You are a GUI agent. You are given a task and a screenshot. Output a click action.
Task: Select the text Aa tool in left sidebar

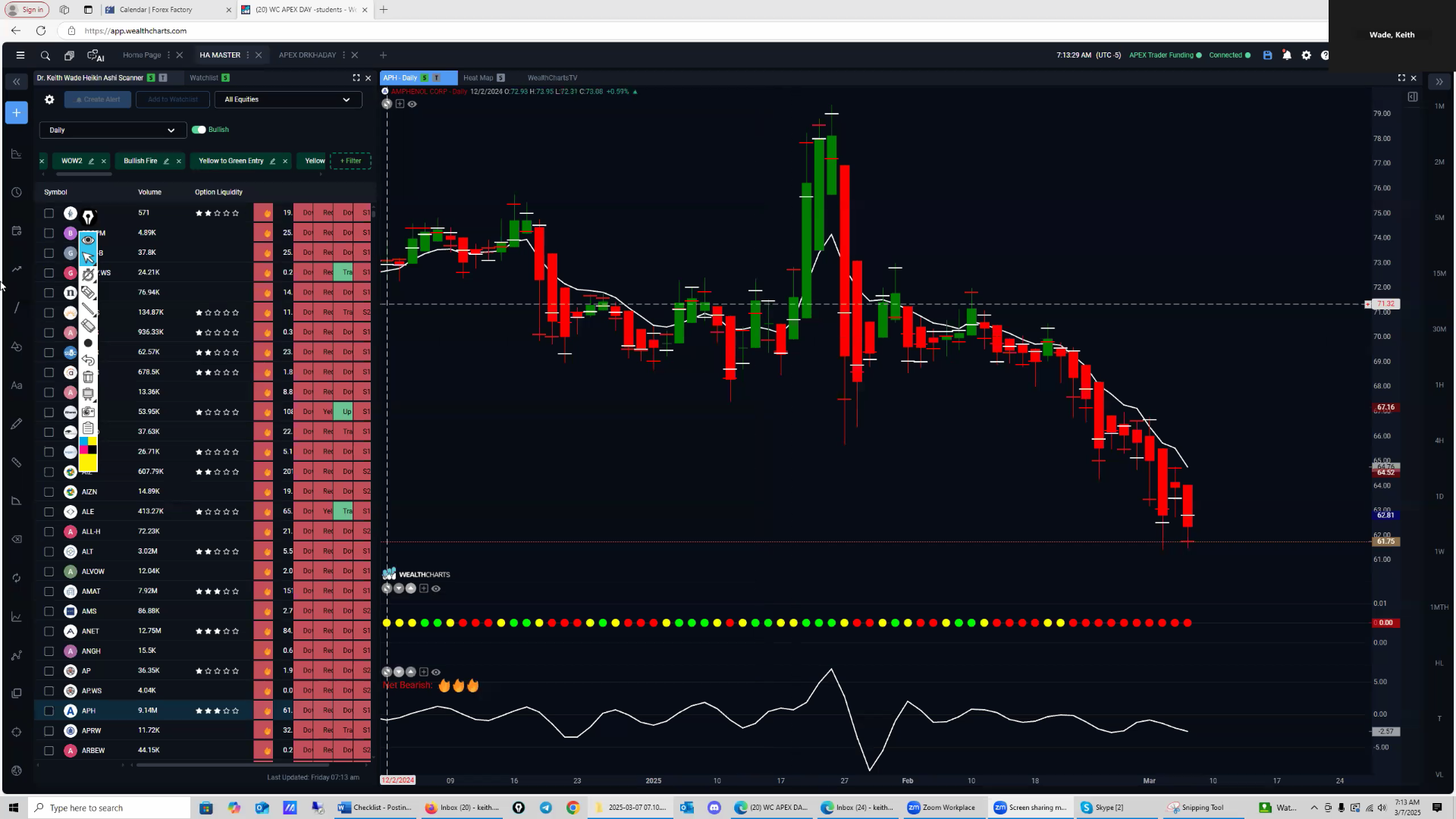pos(17,385)
